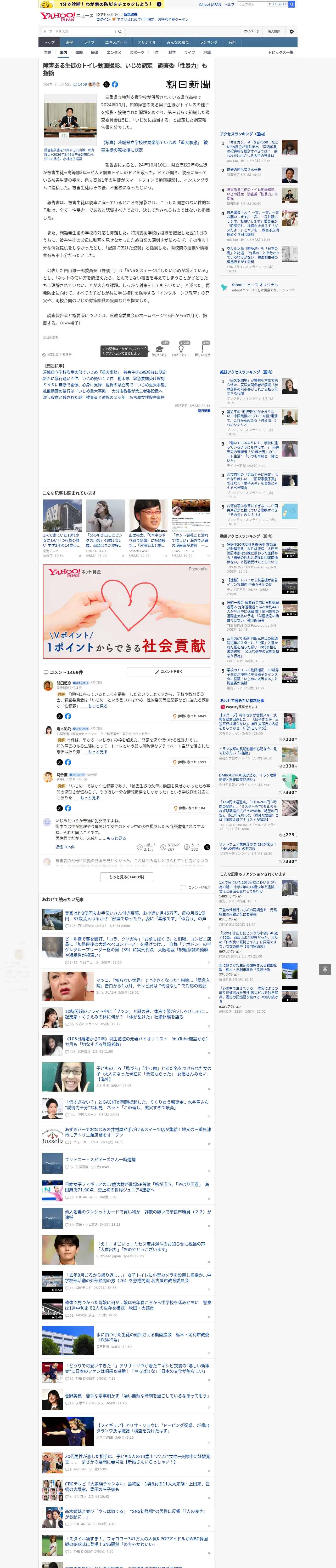This screenshot has height=1568, width=336.
Task: Open the 山里亮太 recommended article thumbnail
Action: point(148,516)
